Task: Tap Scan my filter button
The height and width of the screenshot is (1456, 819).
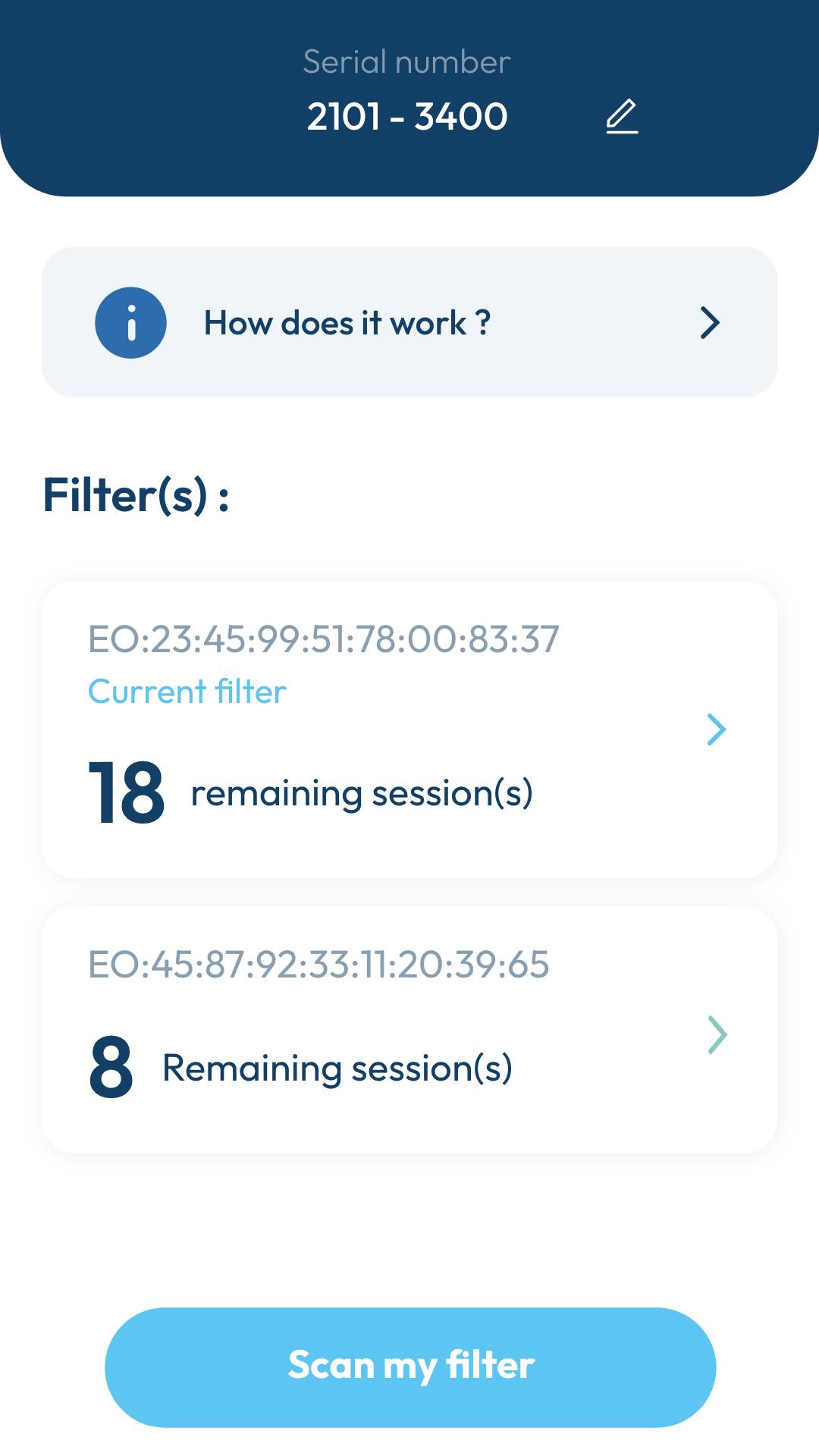Action: click(x=410, y=1367)
